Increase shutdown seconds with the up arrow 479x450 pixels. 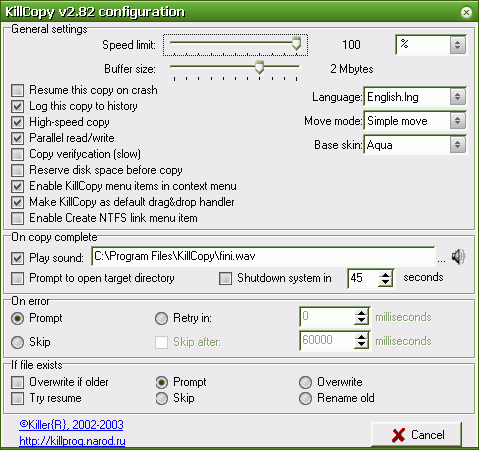385,275
